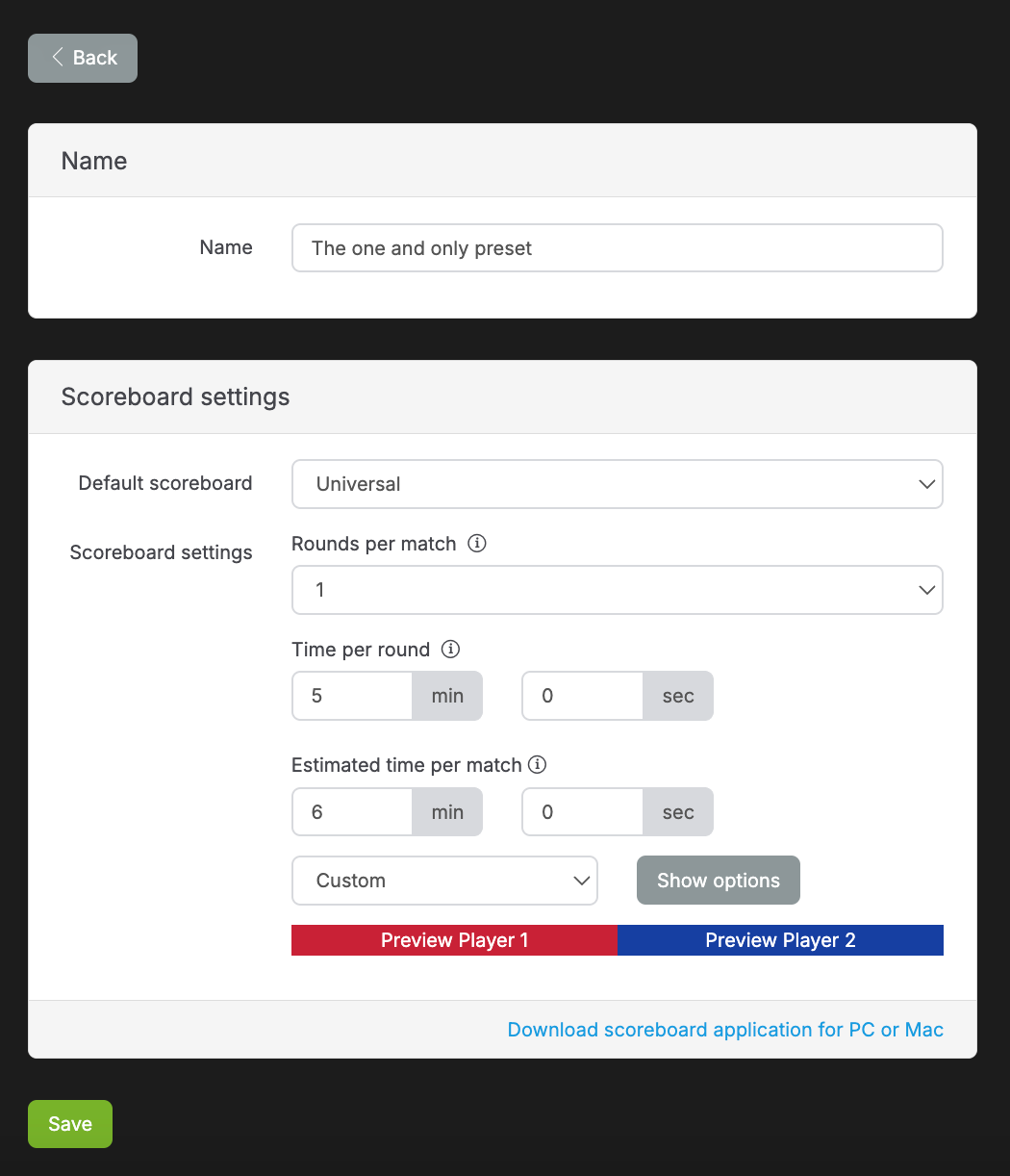Click the Time per round seconds field
Image resolution: width=1010 pixels, height=1176 pixels.
click(x=583, y=696)
